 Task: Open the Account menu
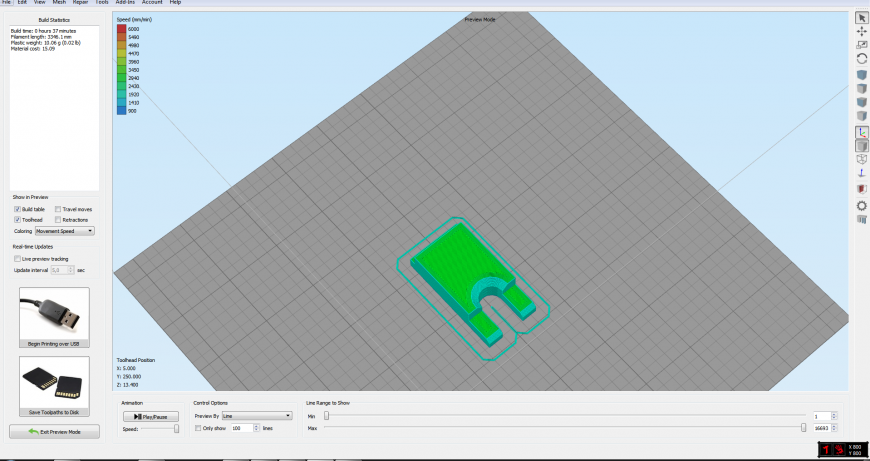[x=152, y=2]
